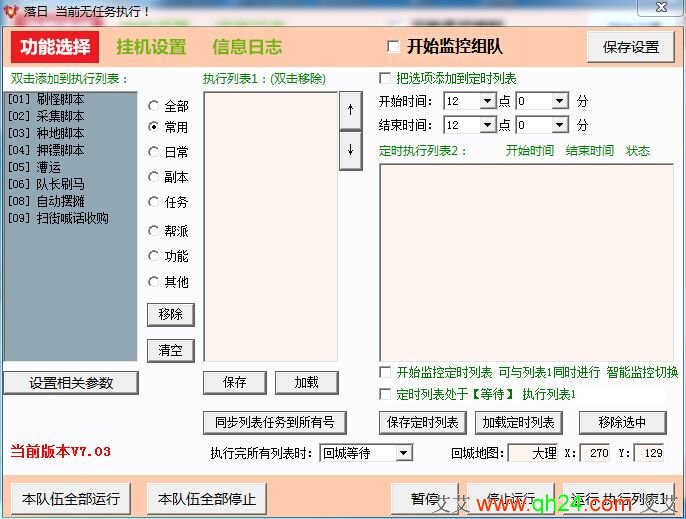Open the 信息日志 tab
686x519 pixels.
coord(247,47)
